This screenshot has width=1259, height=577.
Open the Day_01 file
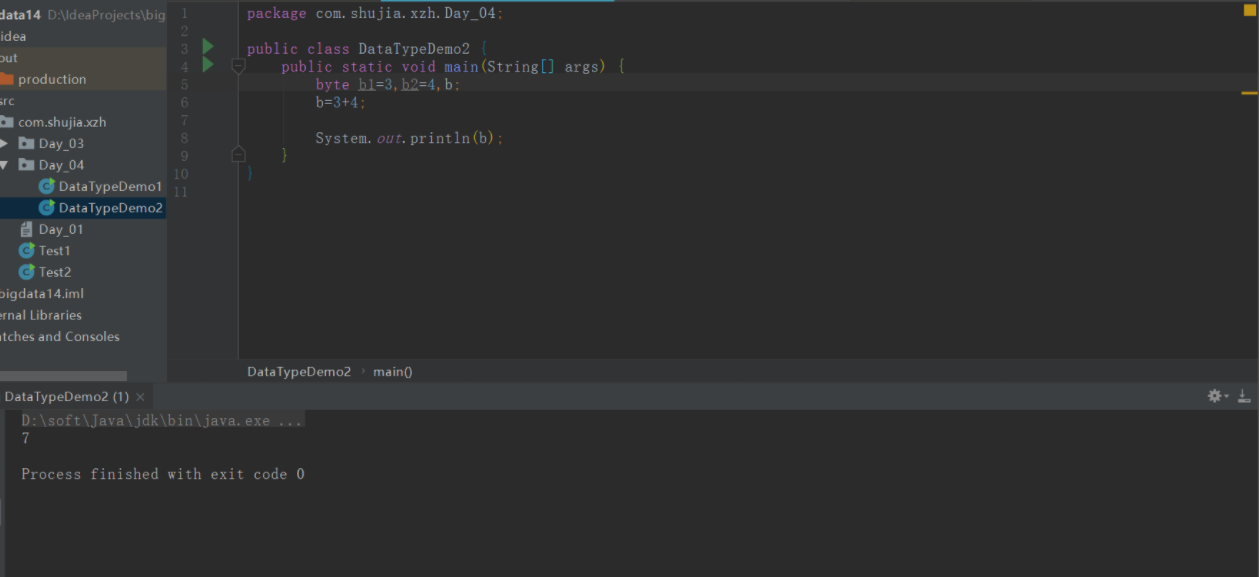pyautogui.click(x=61, y=229)
